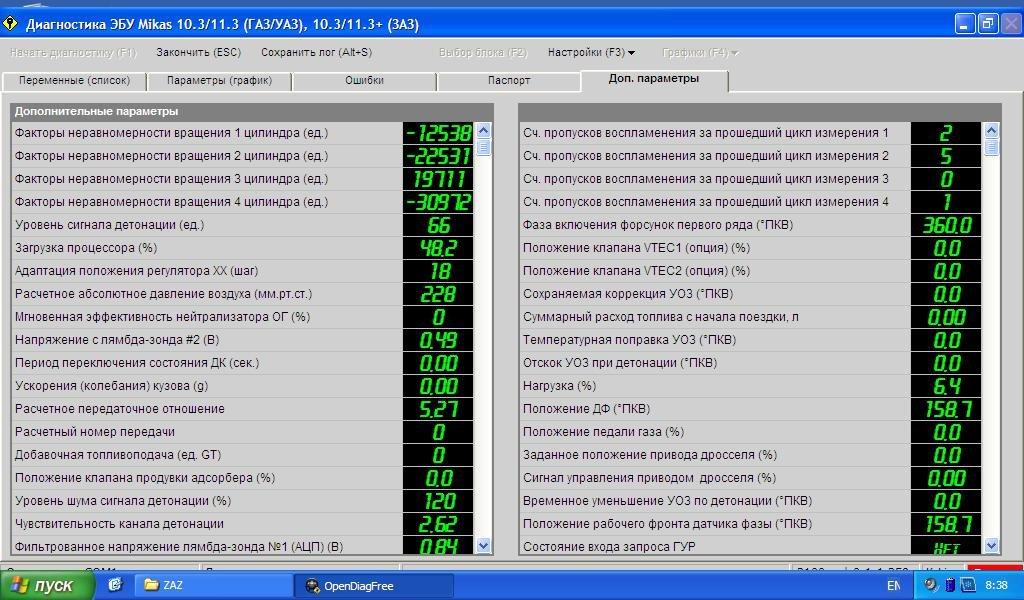The height and width of the screenshot is (600, 1024).
Task: Open the 'Паспорт' tab
Action: click(x=509, y=81)
